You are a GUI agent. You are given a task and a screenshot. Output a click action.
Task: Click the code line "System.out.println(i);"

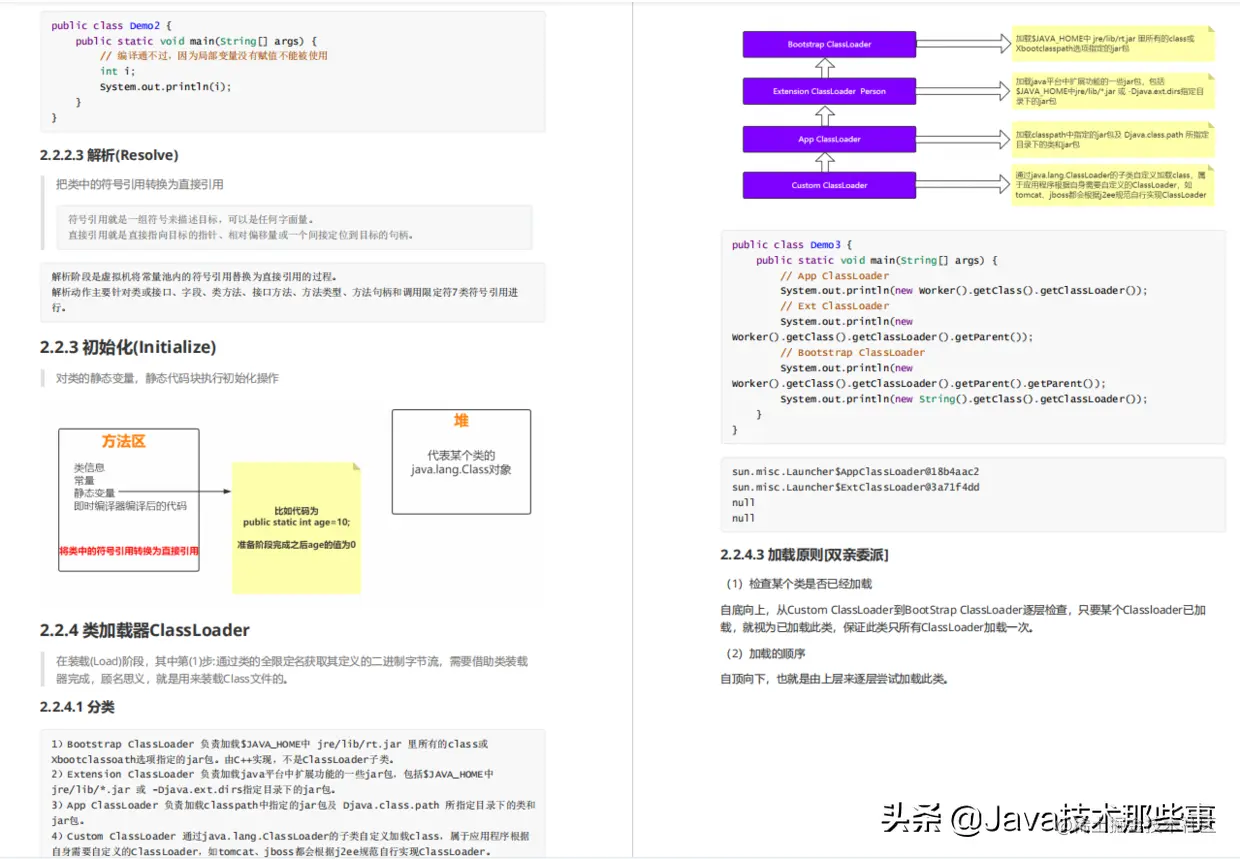pyautogui.click(x=165, y=86)
